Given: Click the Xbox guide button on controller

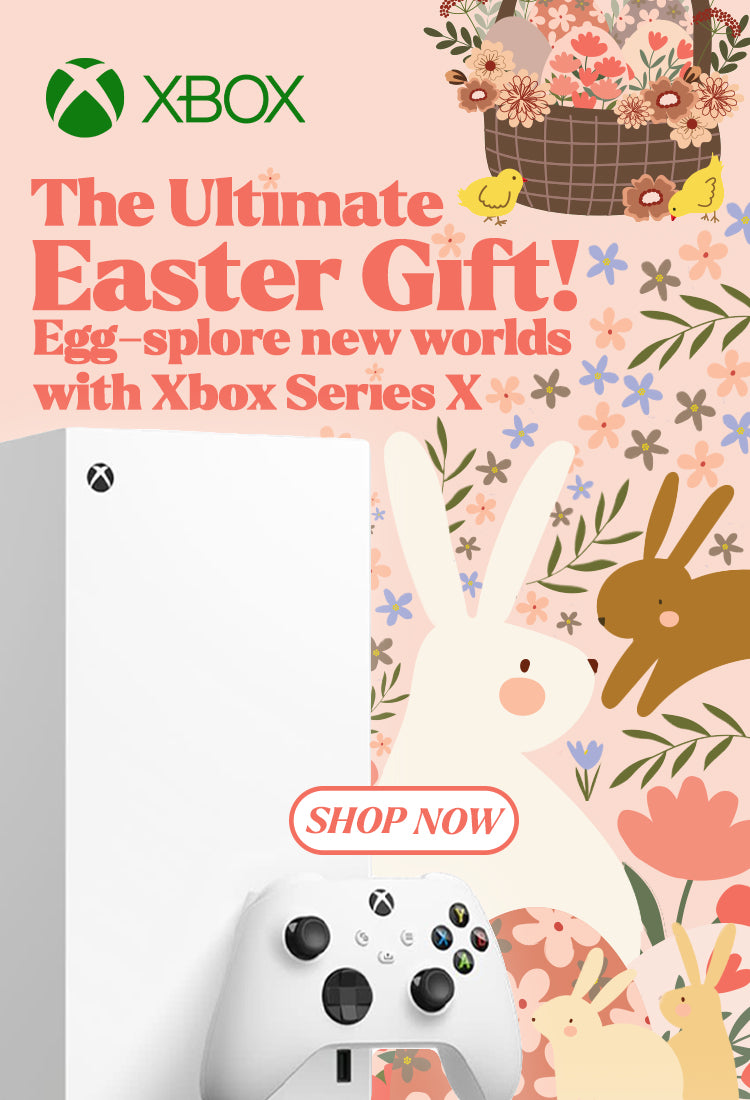Looking at the screenshot, I should coord(381,902).
